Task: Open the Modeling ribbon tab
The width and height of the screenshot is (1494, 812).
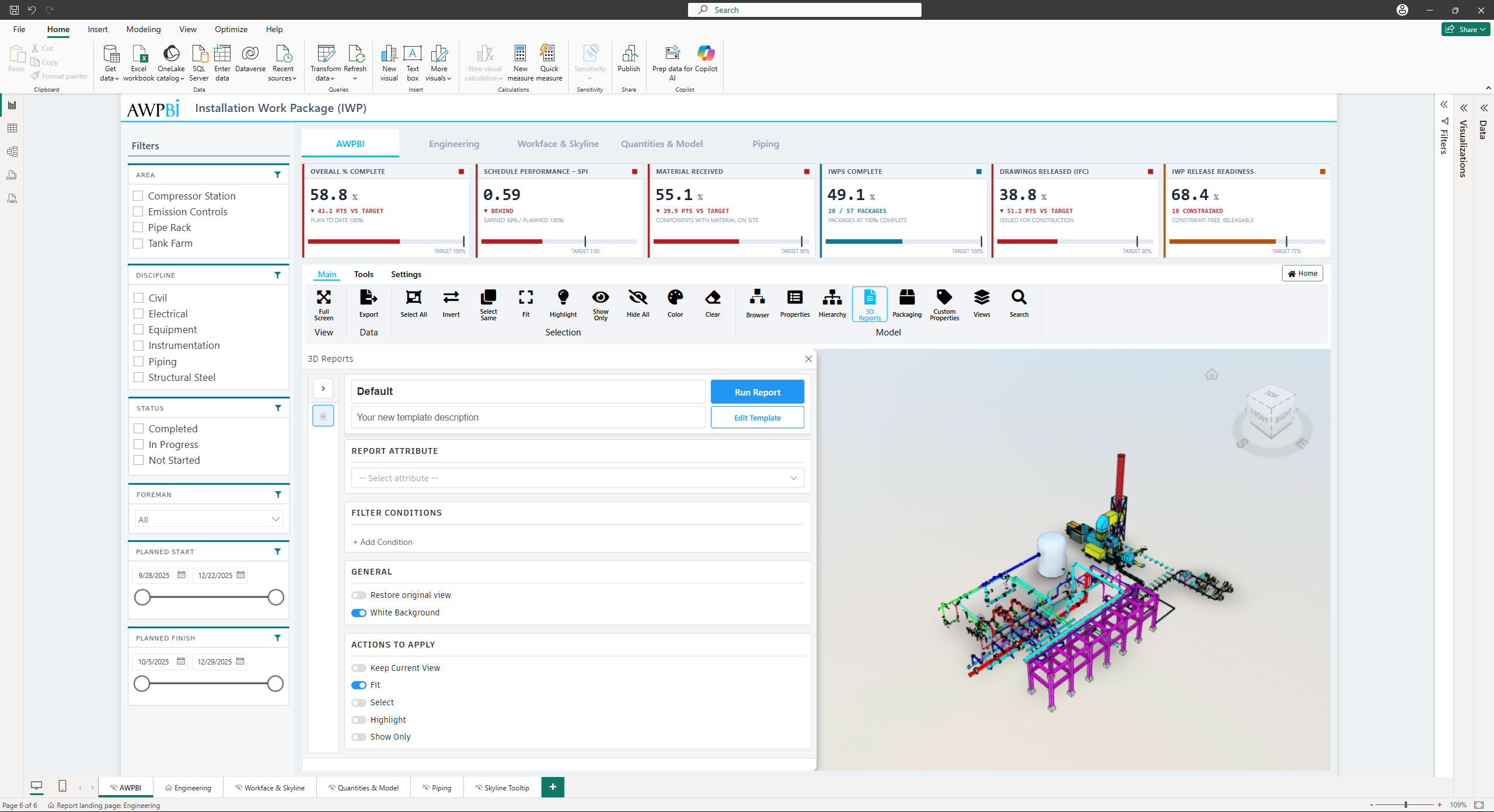Action: click(x=143, y=29)
